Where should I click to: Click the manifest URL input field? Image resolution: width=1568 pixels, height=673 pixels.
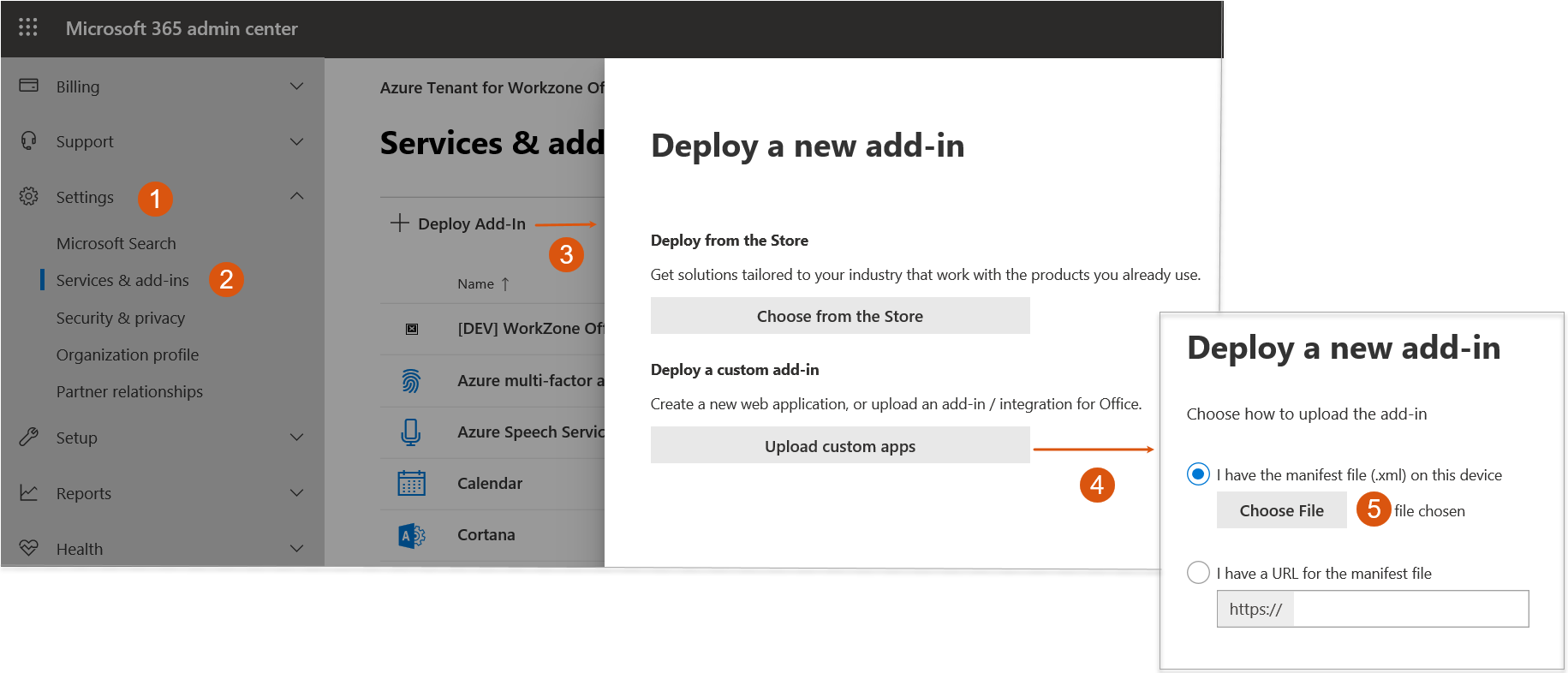coord(1410,609)
